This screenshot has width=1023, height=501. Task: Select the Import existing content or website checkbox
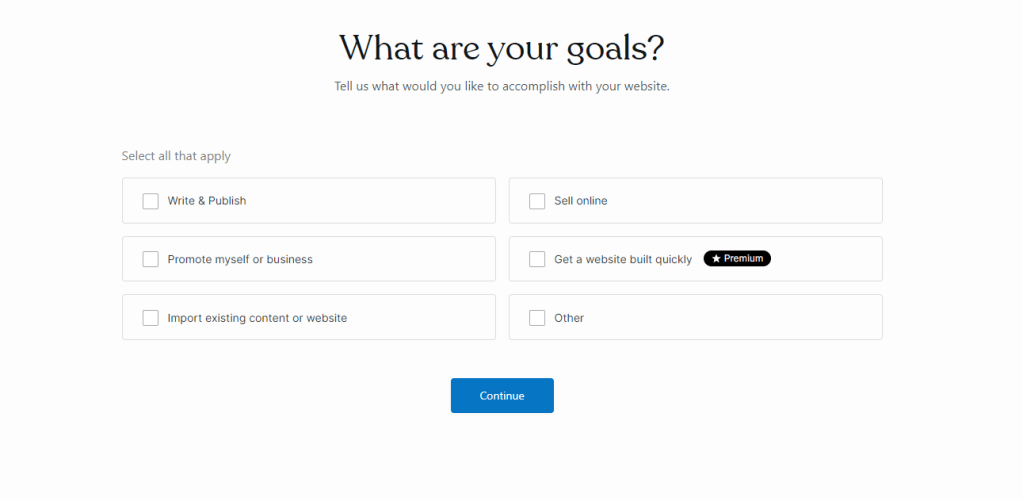[x=151, y=318]
